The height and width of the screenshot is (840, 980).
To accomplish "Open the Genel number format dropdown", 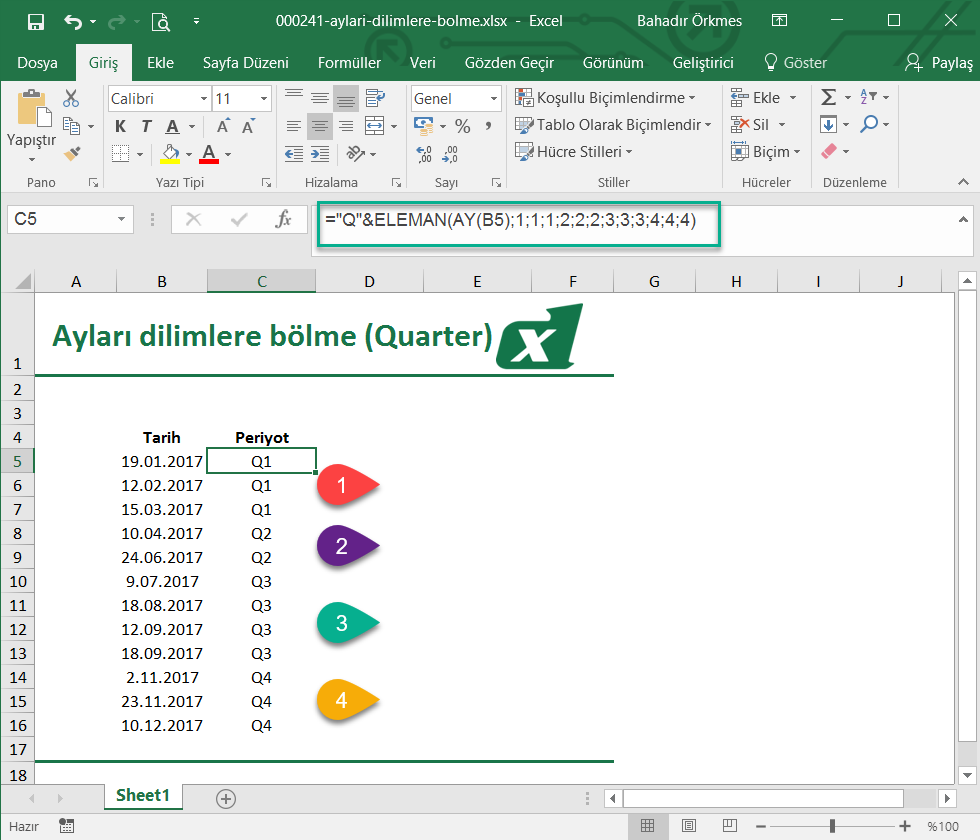I will 494,99.
